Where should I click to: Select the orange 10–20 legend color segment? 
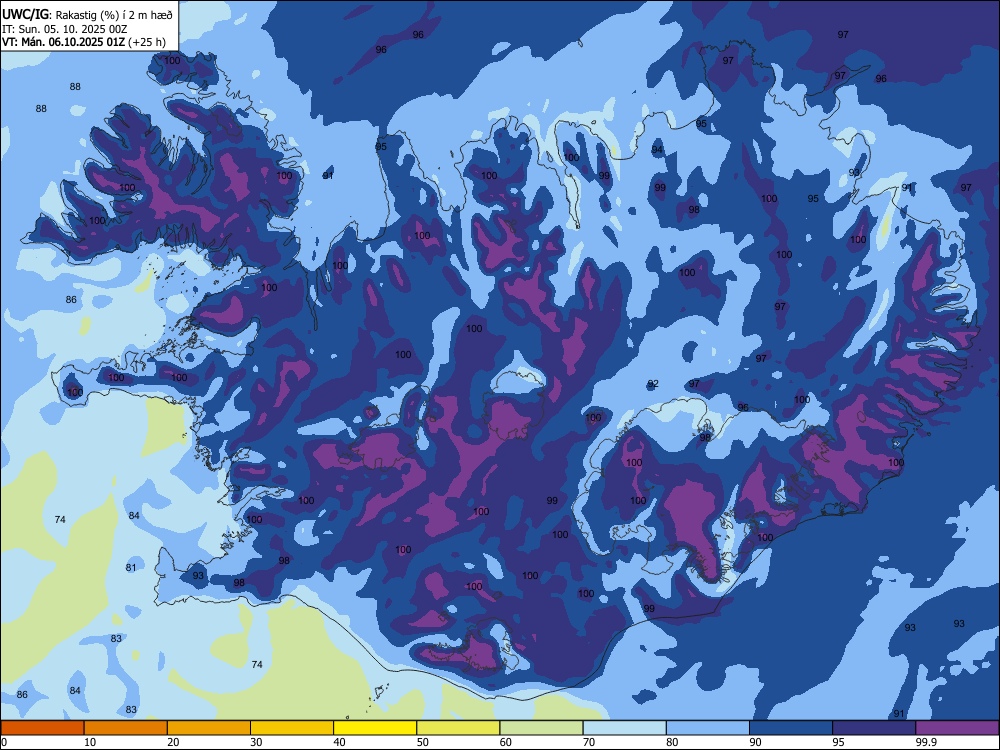[x=126, y=728]
